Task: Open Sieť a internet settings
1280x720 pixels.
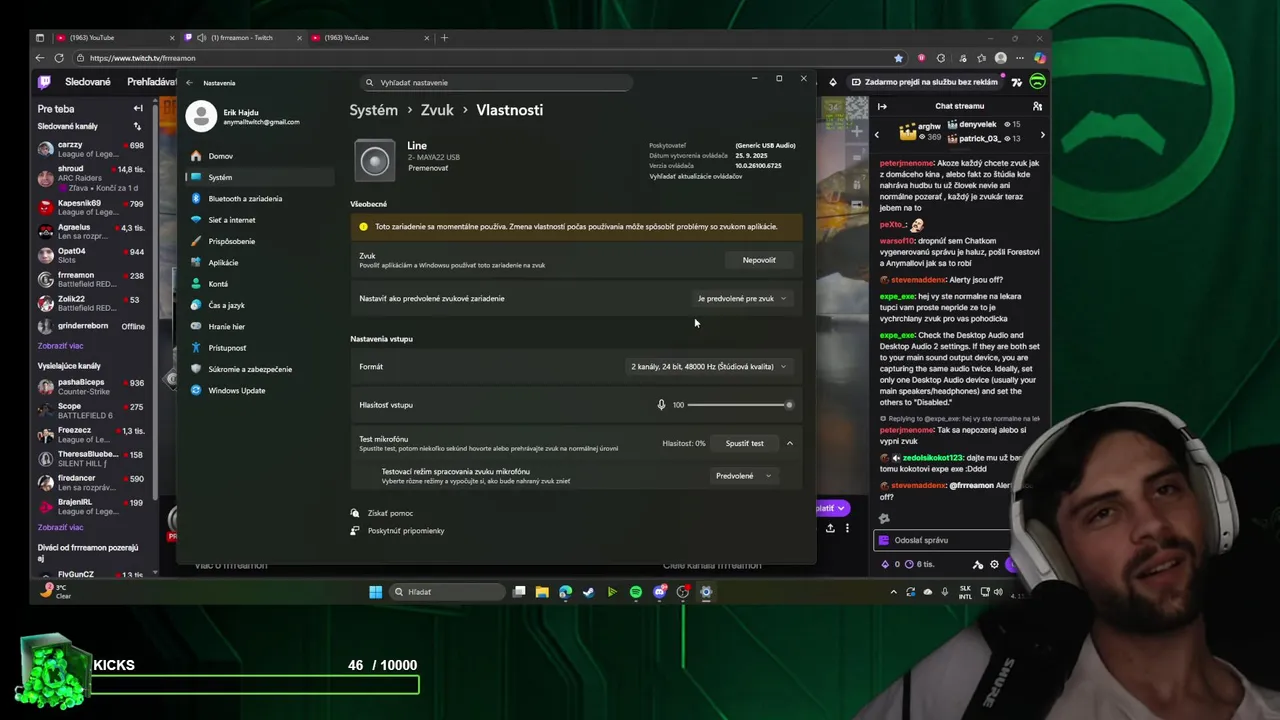Action: [x=259, y=220]
